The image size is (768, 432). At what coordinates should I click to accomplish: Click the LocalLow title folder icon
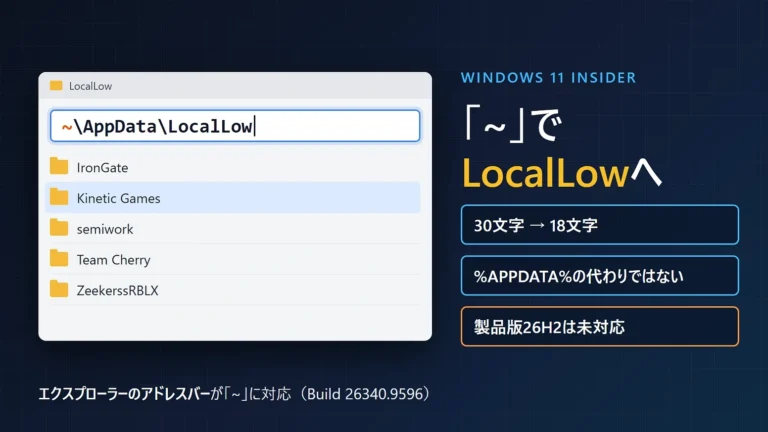coord(56,86)
